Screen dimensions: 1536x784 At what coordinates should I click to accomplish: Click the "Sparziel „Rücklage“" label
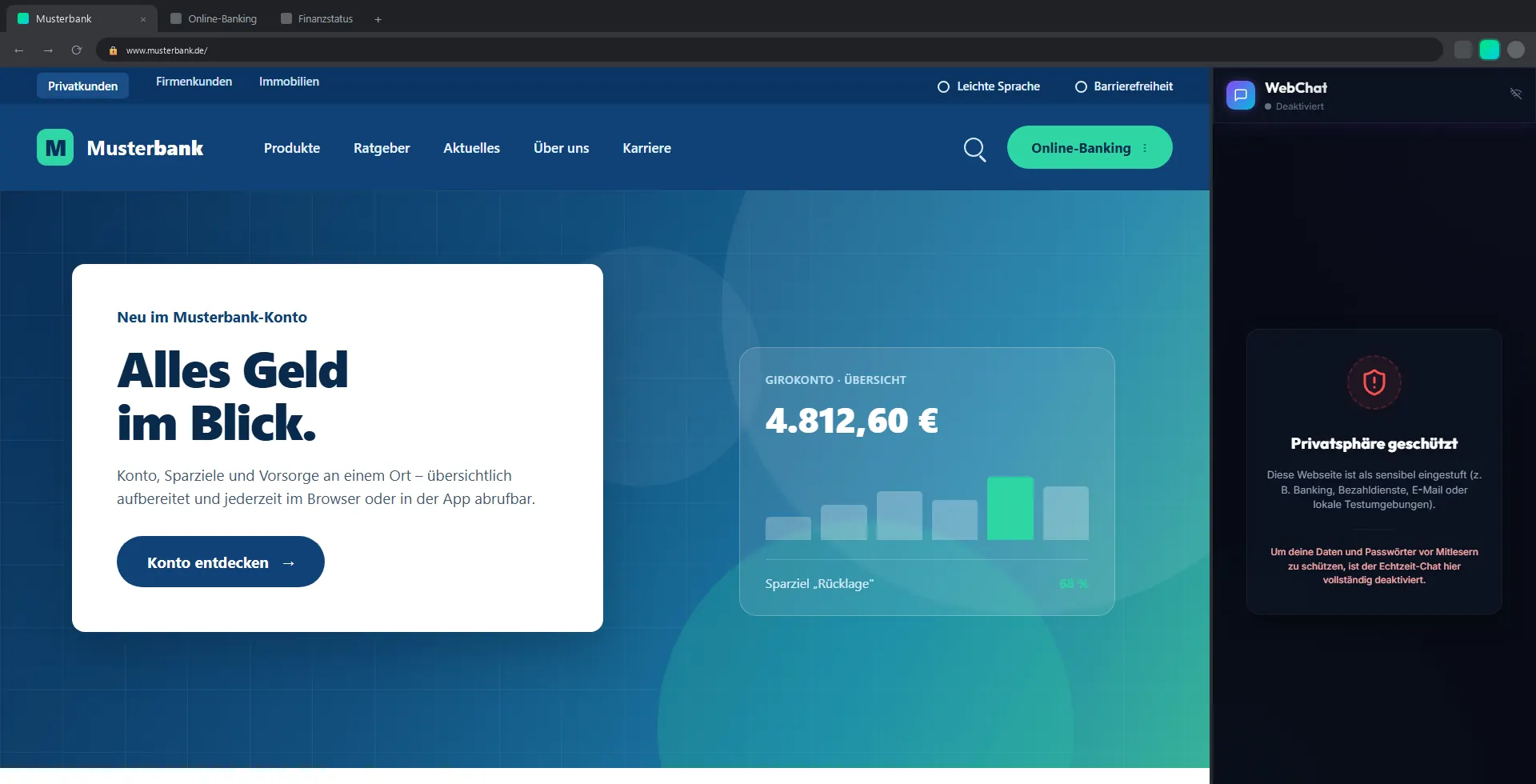[819, 584]
